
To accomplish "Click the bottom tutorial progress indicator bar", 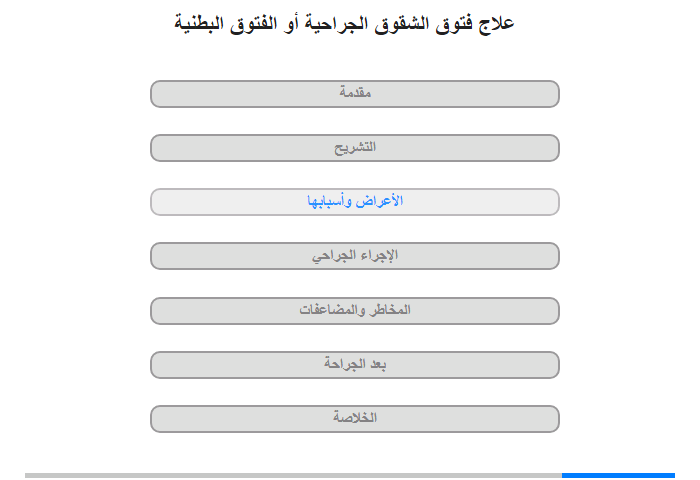I will pyautogui.click(x=350, y=475).
